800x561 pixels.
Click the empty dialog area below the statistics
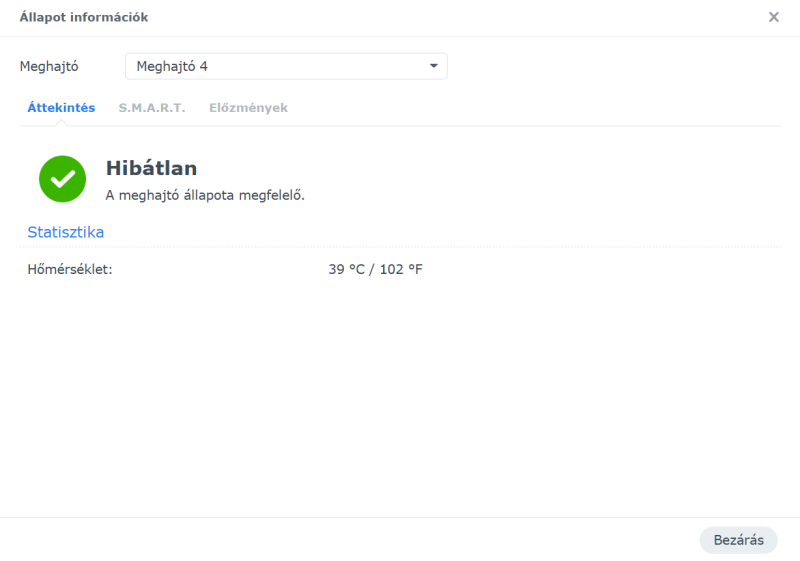401,398
